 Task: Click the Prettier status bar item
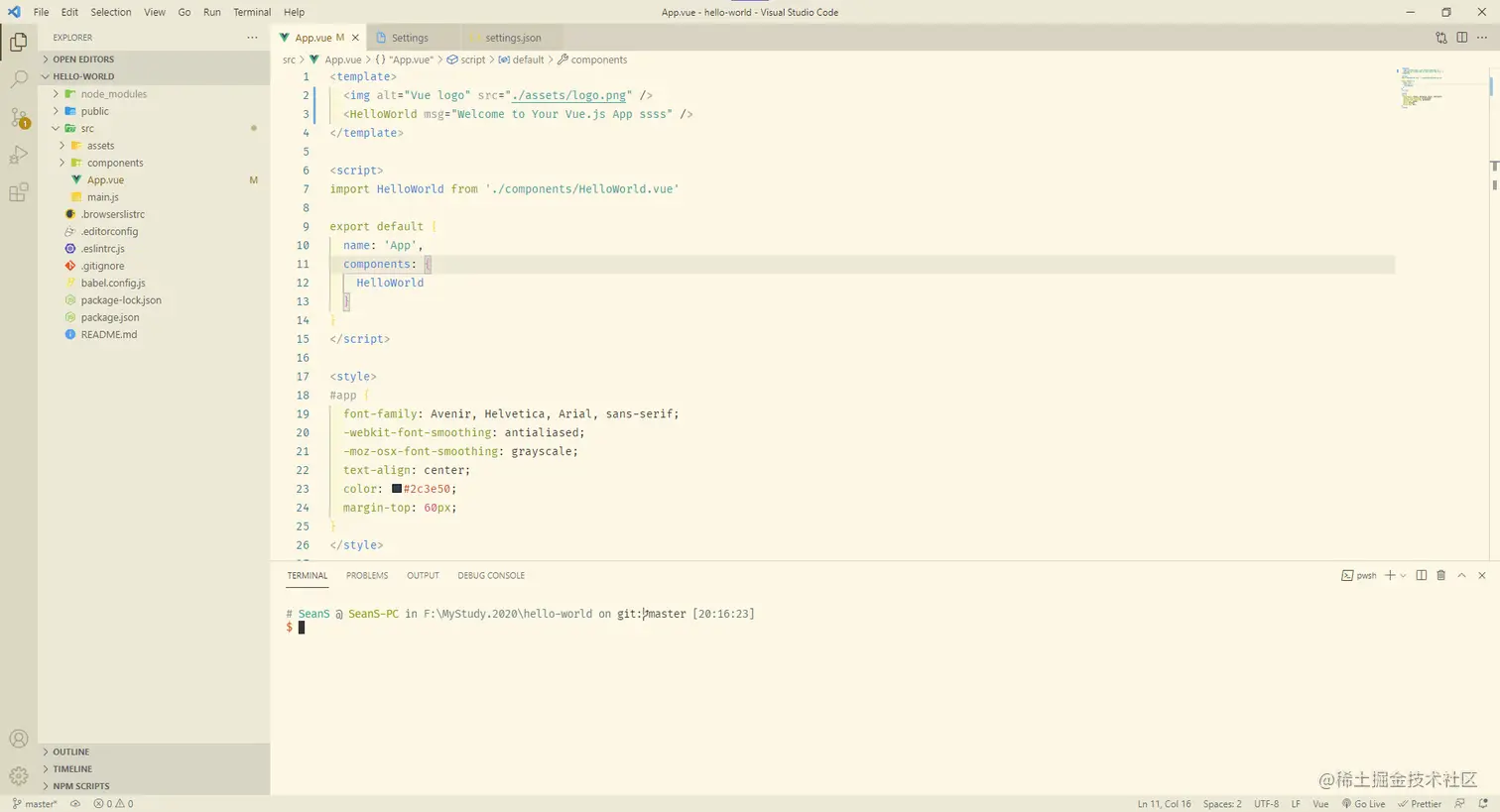click(x=1420, y=804)
